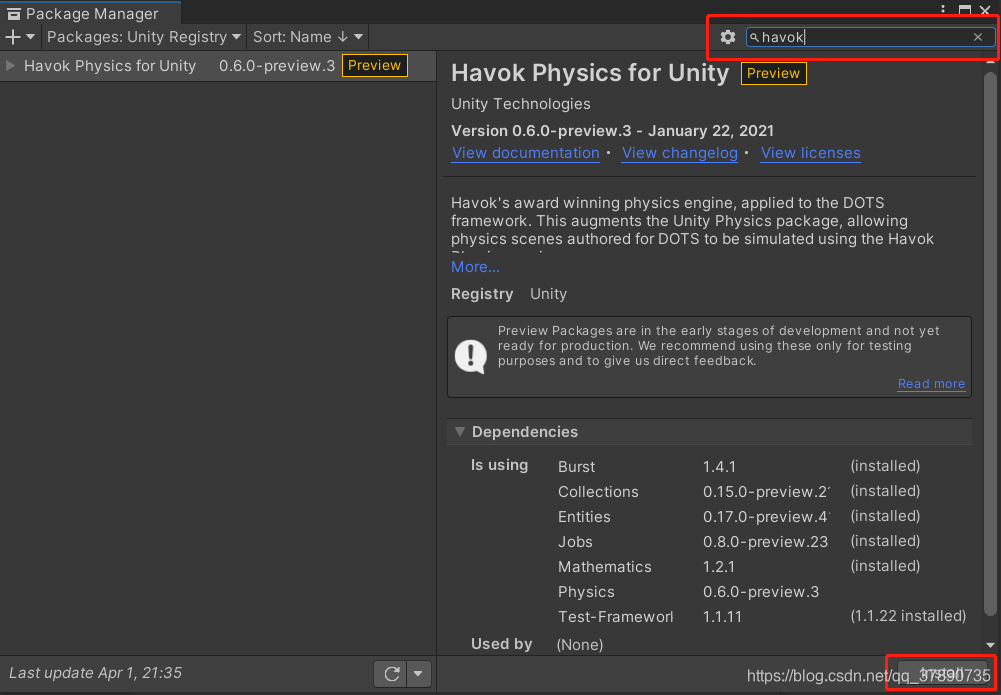Click the 0.8.0-preview.23 version value
This screenshot has height=695, width=1001.
pyautogui.click(x=765, y=542)
